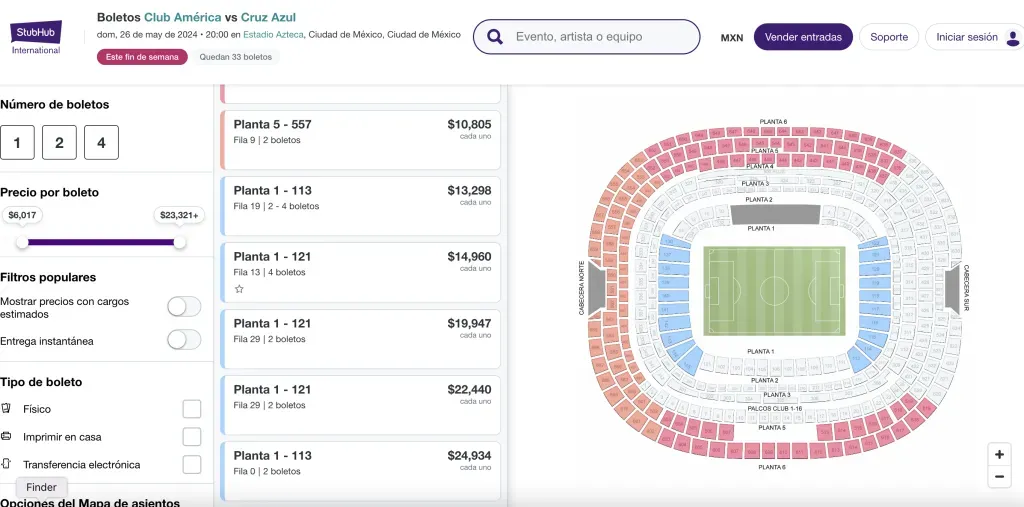This screenshot has height=507, width=1024.
Task: Click the maximum price slider handle
Action: [x=180, y=242]
